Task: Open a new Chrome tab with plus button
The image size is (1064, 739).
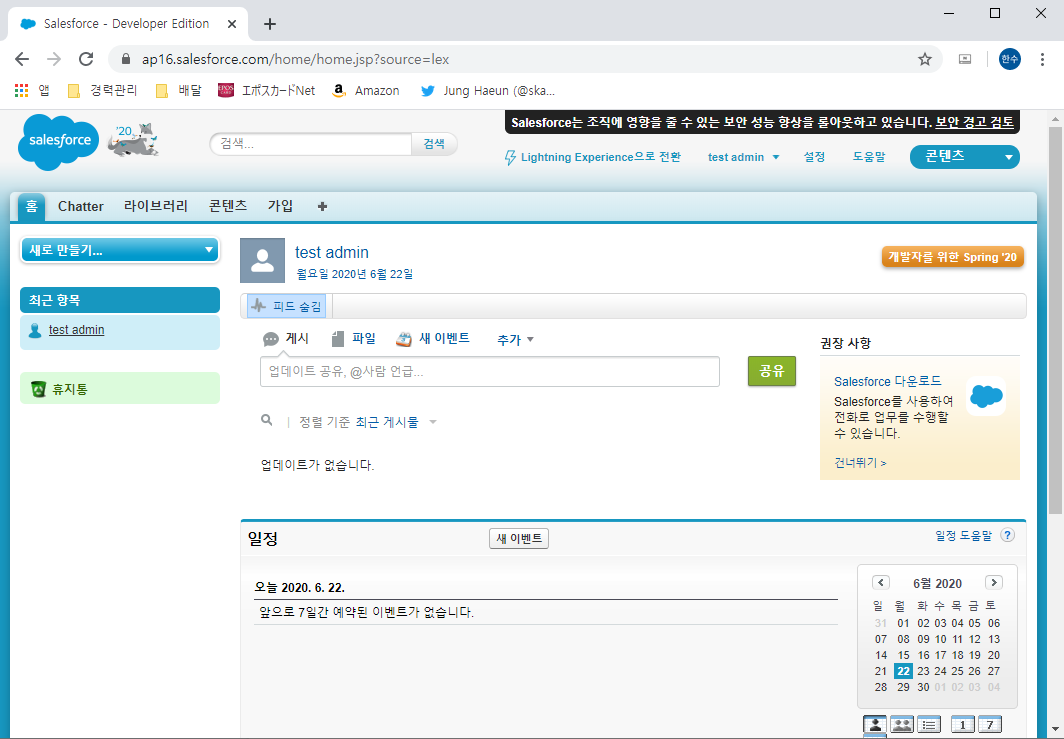Action: [269, 24]
